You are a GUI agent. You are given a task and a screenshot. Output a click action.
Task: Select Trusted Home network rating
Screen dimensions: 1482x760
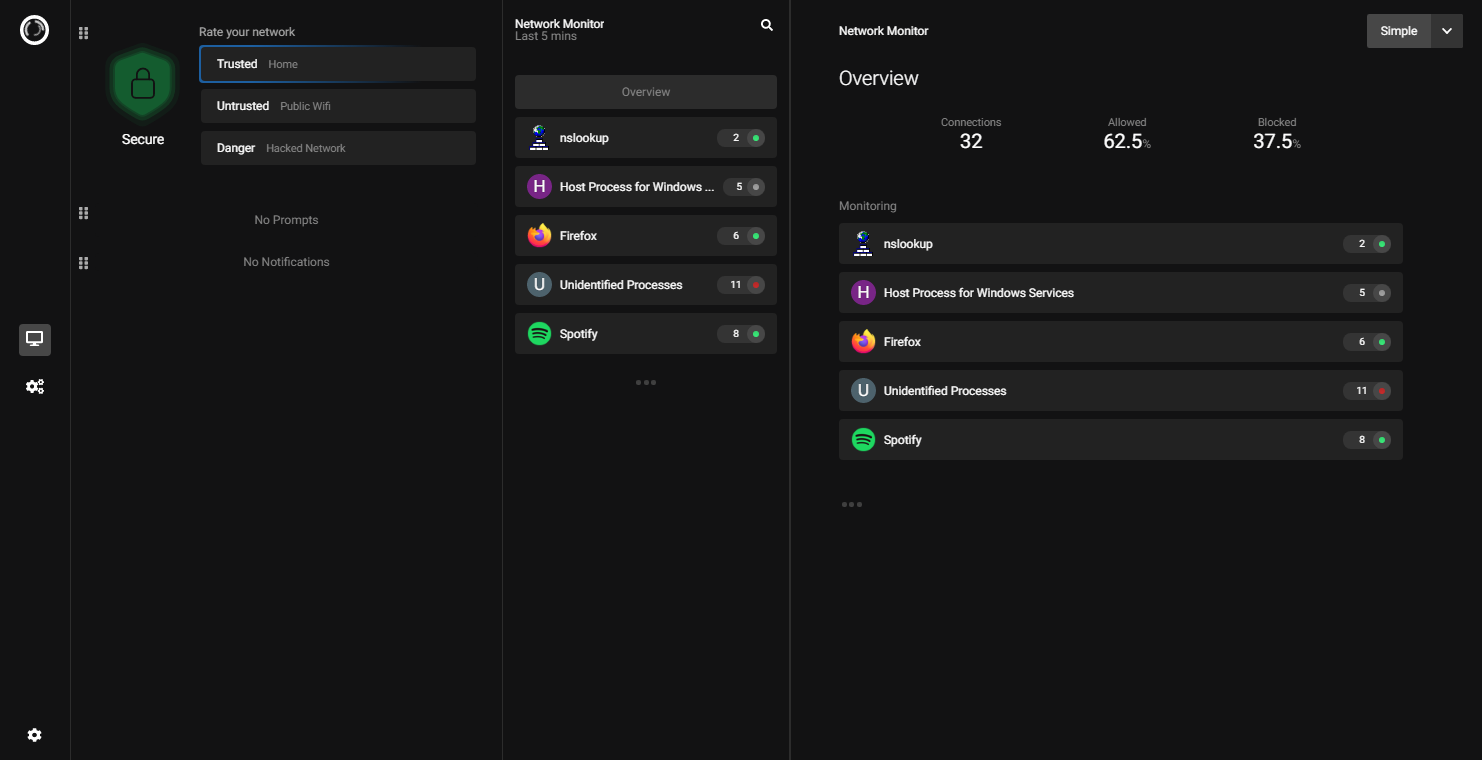338,64
